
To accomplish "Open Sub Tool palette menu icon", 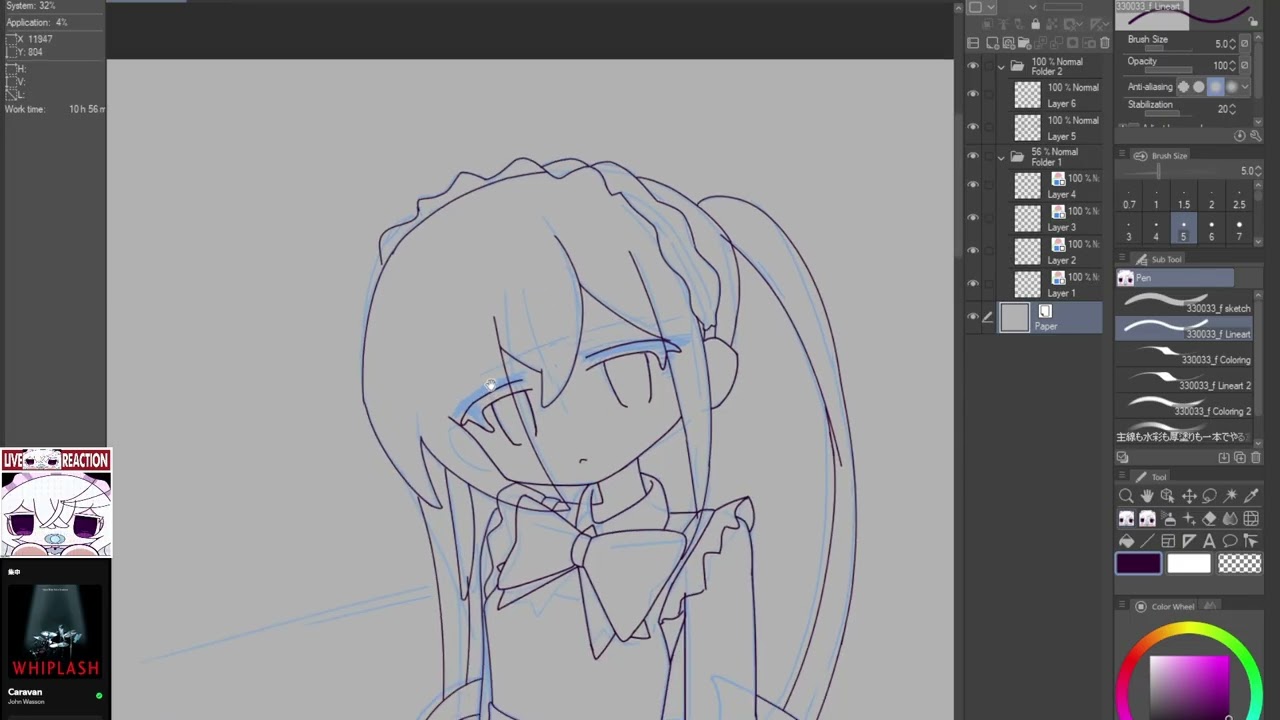I will (x=1123, y=259).
